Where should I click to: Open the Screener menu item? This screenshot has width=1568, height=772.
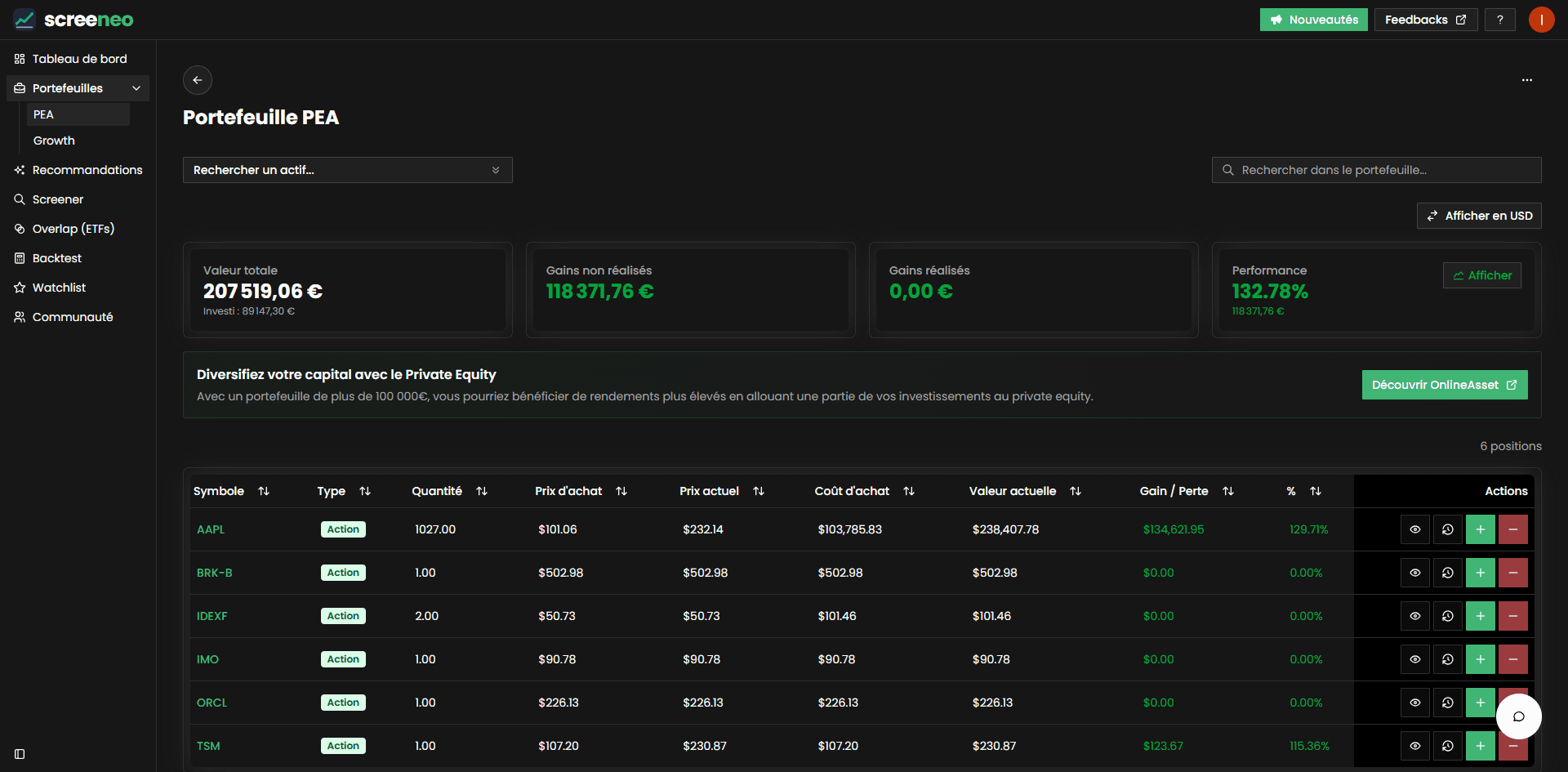58,199
